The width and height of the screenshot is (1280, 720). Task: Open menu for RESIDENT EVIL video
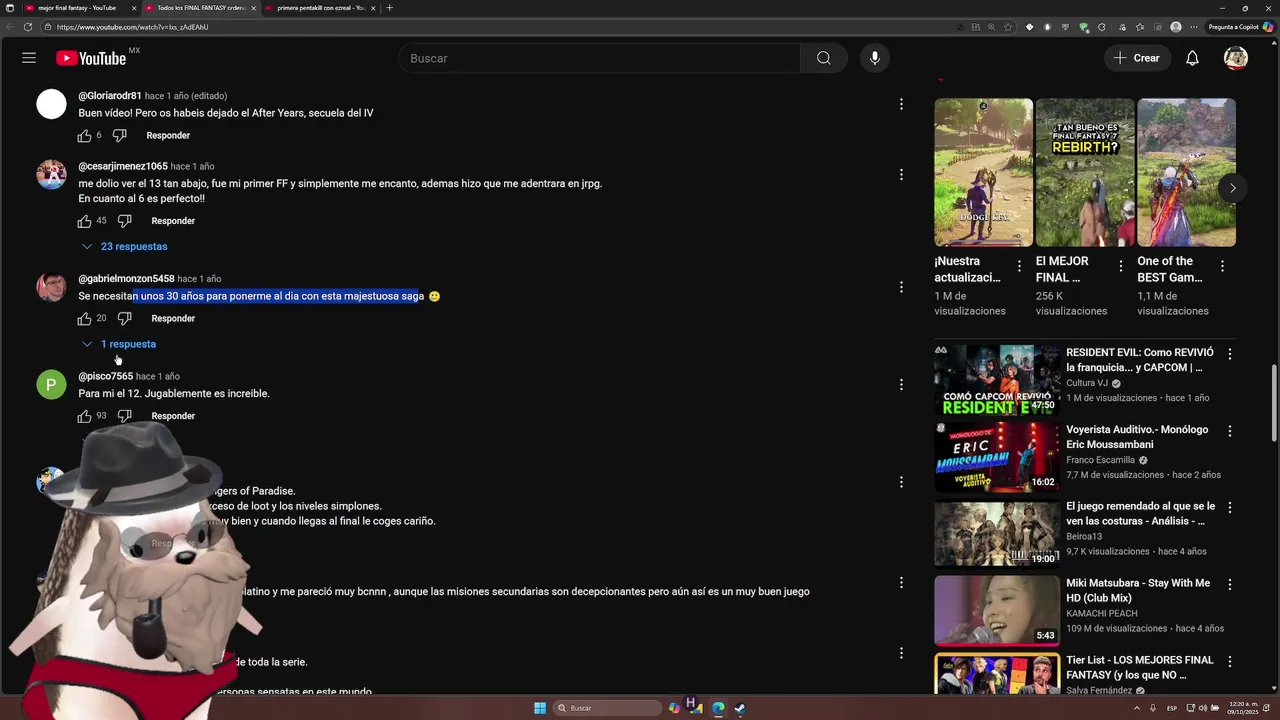click(x=1230, y=354)
